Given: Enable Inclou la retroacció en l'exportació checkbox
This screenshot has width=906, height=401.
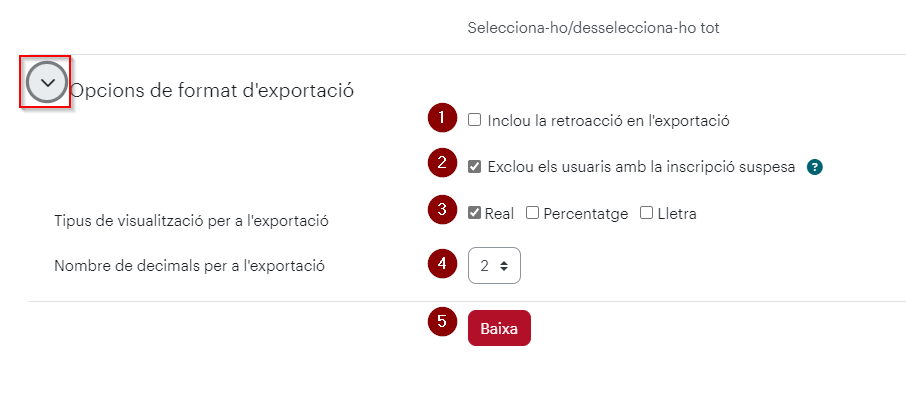Looking at the screenshot, I should coord(474,120).
